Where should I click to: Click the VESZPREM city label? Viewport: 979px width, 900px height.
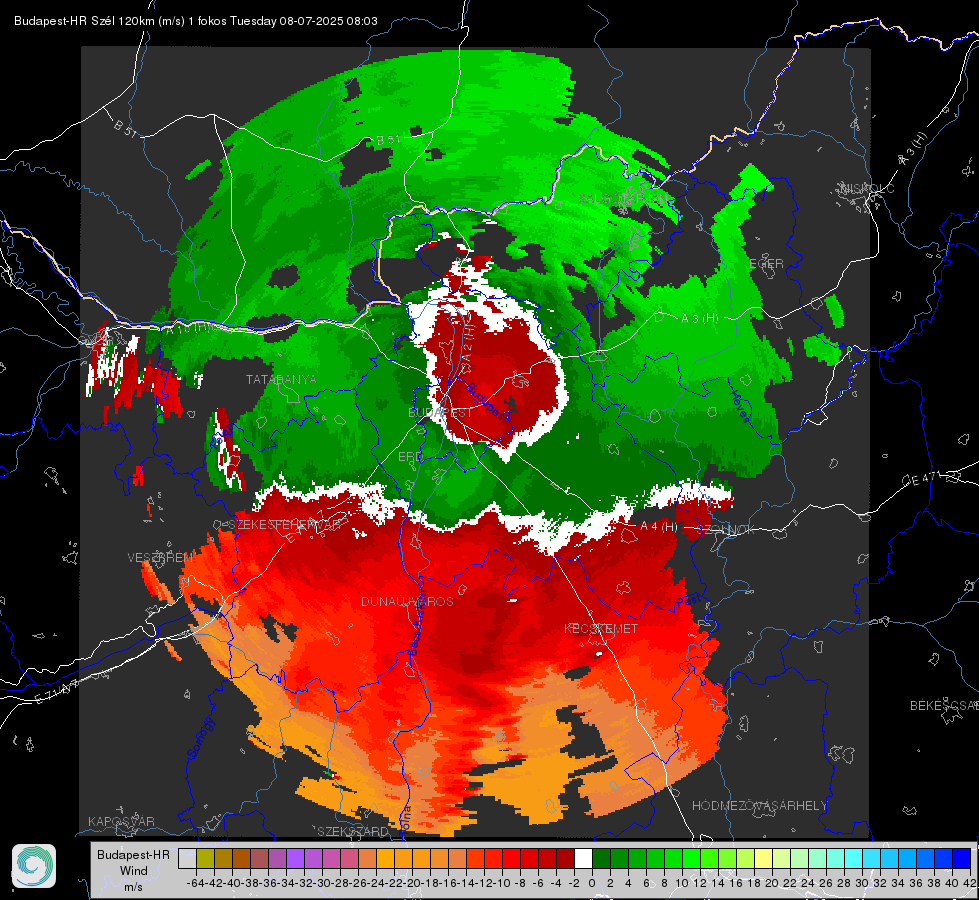coord(160,558)
